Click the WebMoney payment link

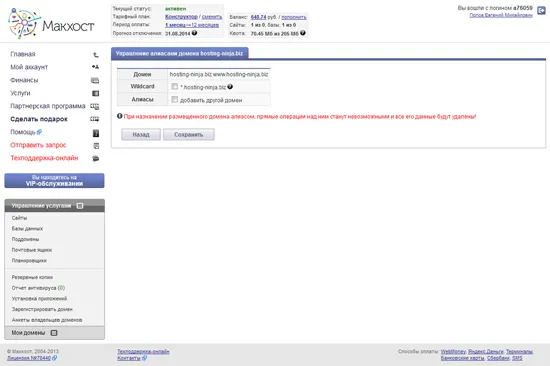point(453,351)
